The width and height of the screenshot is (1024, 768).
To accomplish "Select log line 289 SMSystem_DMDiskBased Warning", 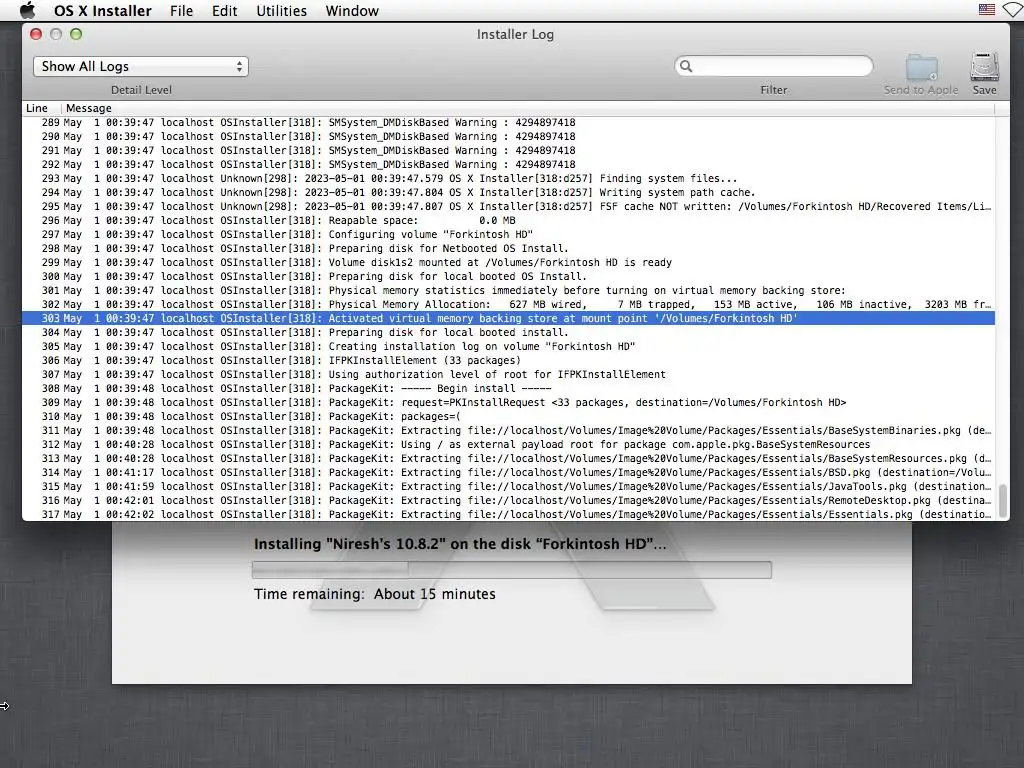I will click(x=508, y=122).
